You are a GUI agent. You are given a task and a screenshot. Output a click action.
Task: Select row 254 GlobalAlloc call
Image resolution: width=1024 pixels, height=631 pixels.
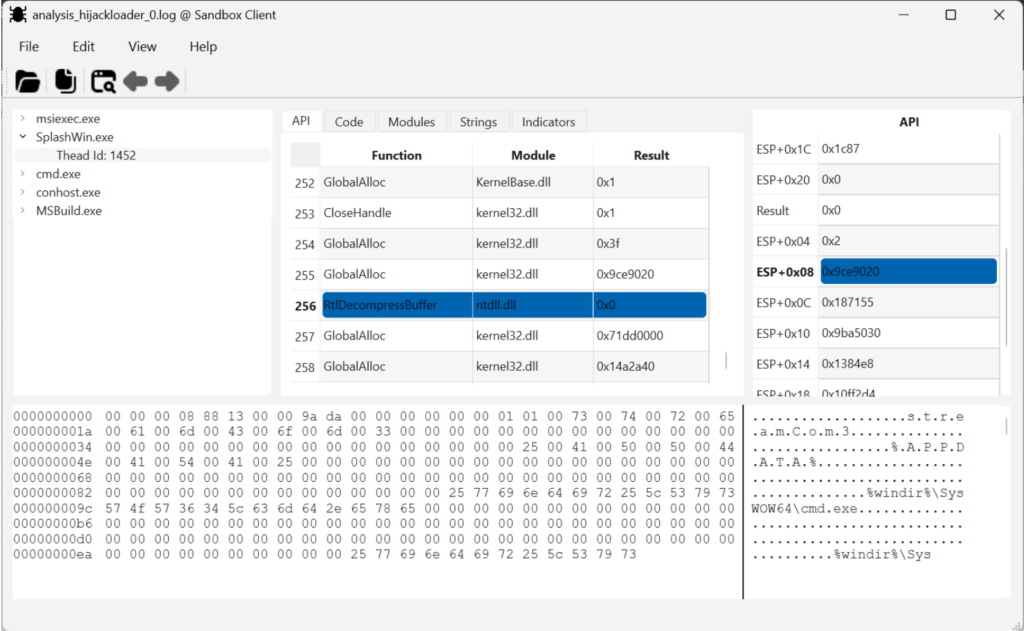pyautogui.click(x=500, y=244)
